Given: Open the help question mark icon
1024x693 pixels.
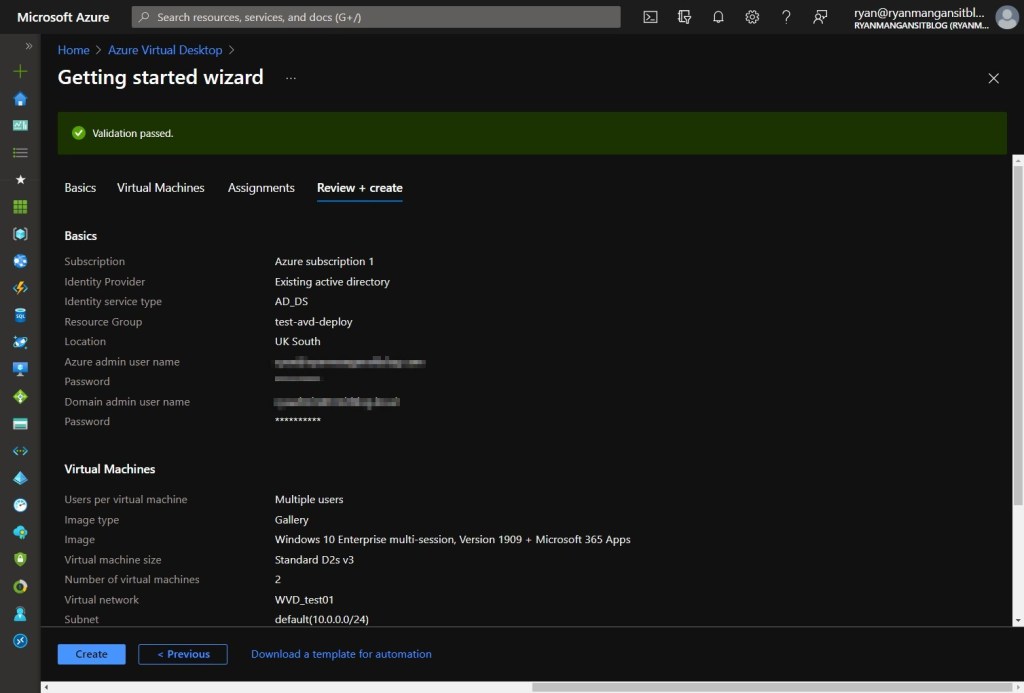Looking at the screenshot, I should pos(786,17).
